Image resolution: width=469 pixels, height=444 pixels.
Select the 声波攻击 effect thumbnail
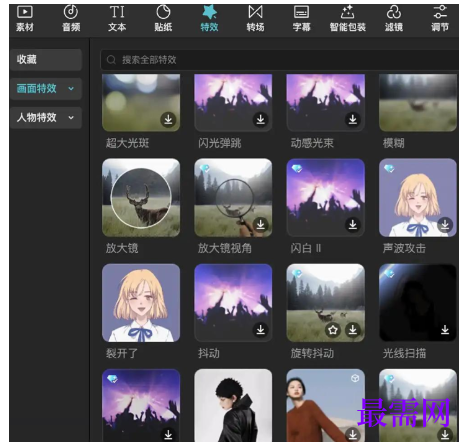pyautogui.click(x=418, y=198)
